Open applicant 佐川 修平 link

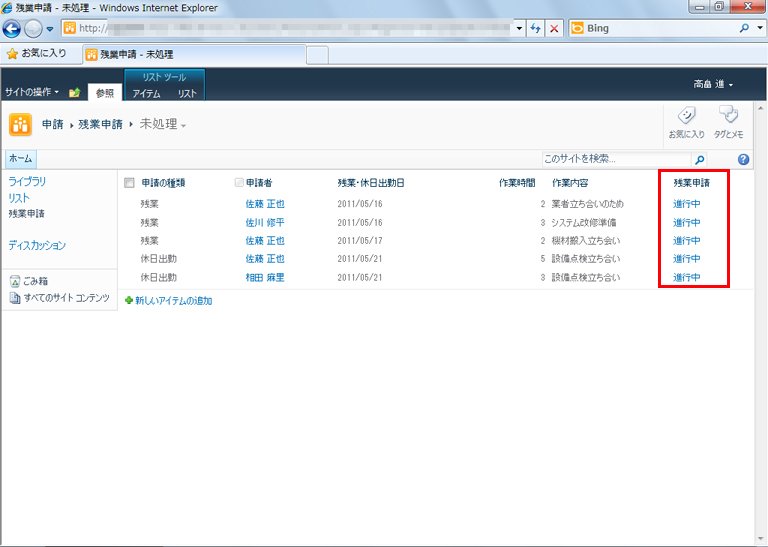265,222
